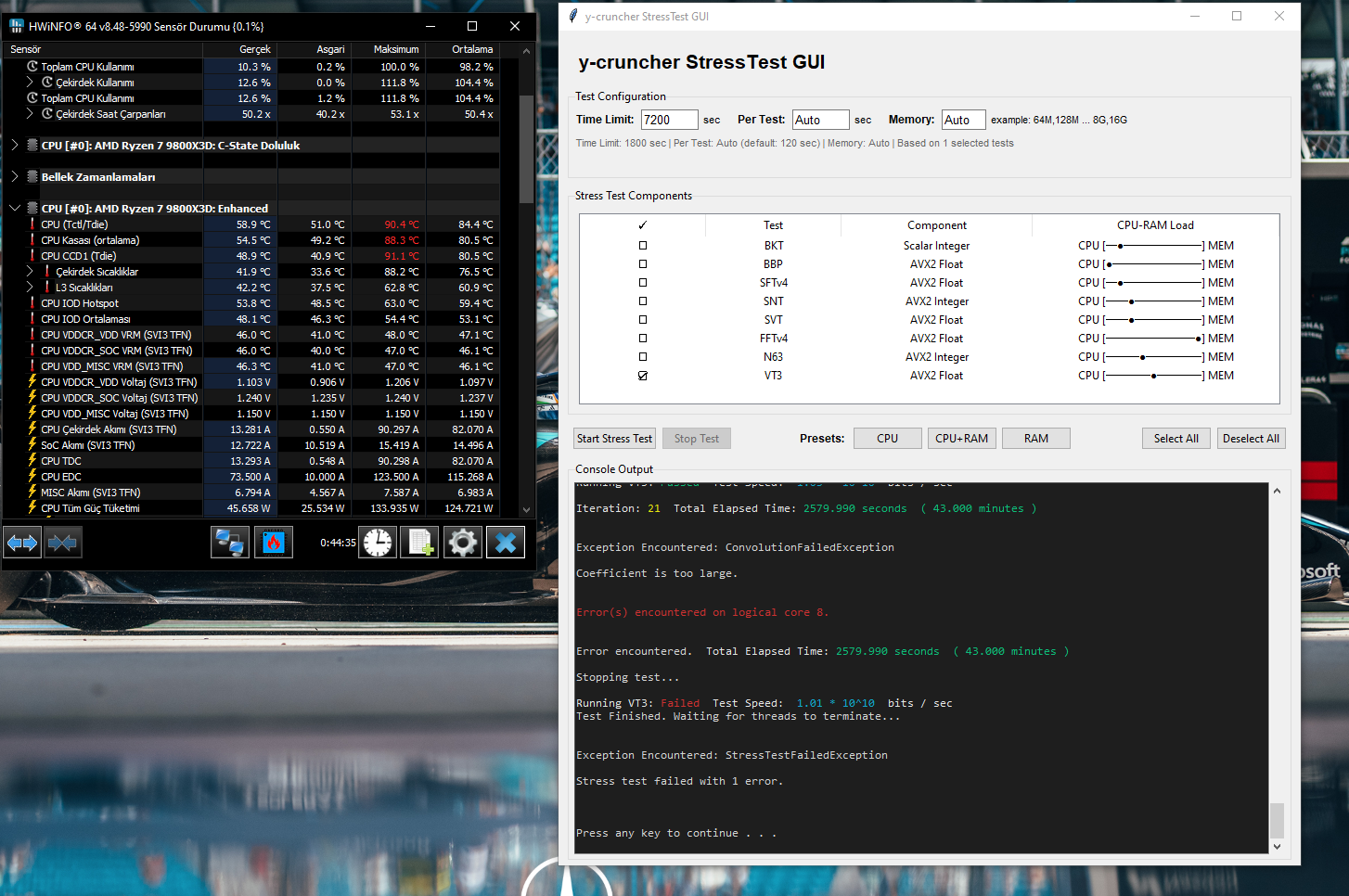Apply the CPU preset

point(887,439)
